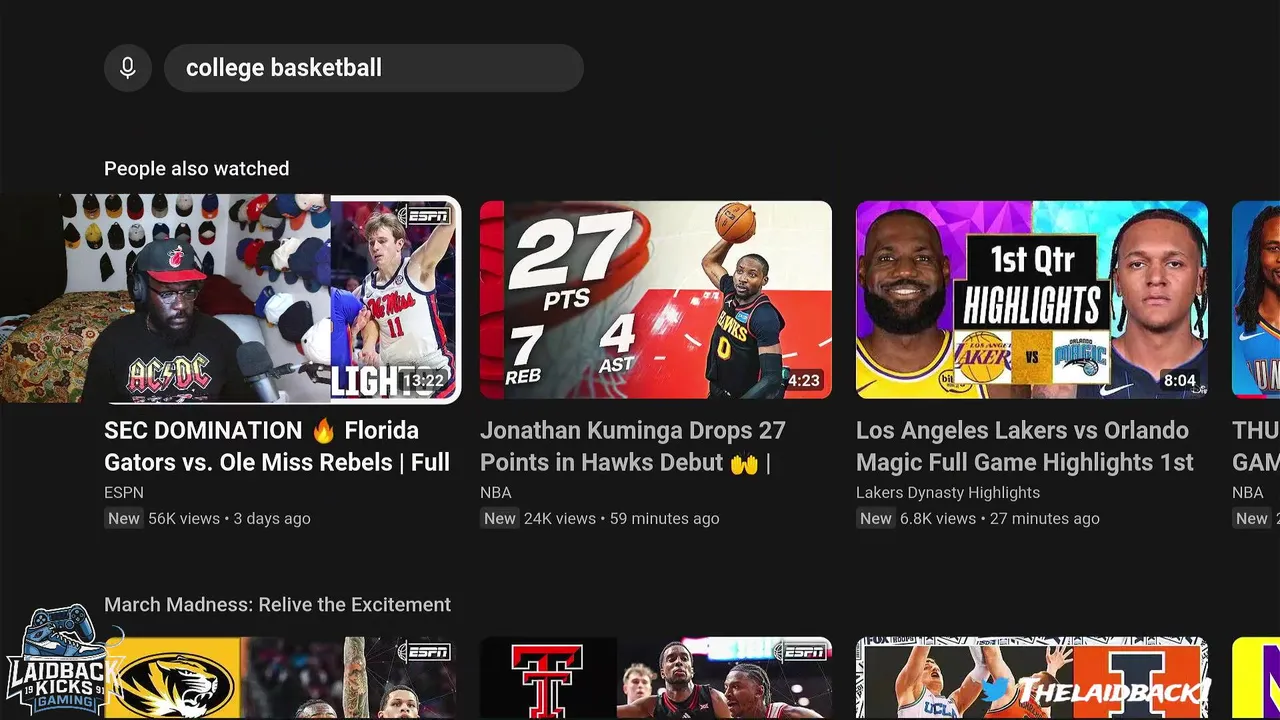Open the partially visible video thumbnail at right edge of first row
This screenshot has width=1280, height=720.
click(x=1256, y=300)
